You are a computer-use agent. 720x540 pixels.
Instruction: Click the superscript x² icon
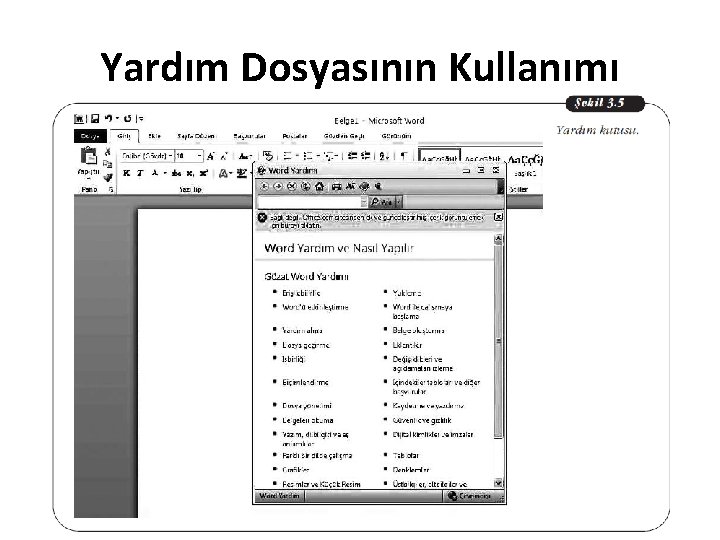click(203, 173)
